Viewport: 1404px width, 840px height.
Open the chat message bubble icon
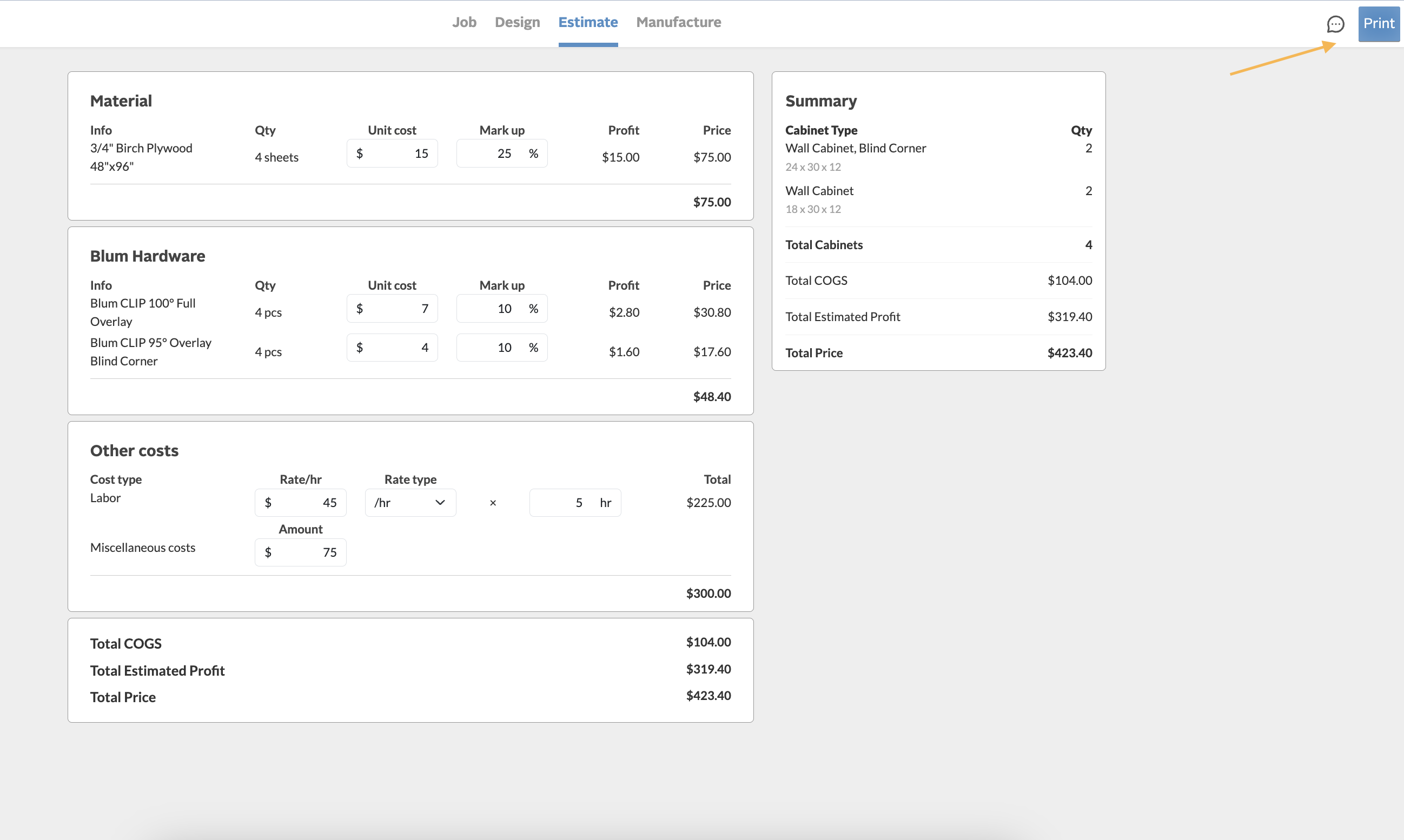1335,24
